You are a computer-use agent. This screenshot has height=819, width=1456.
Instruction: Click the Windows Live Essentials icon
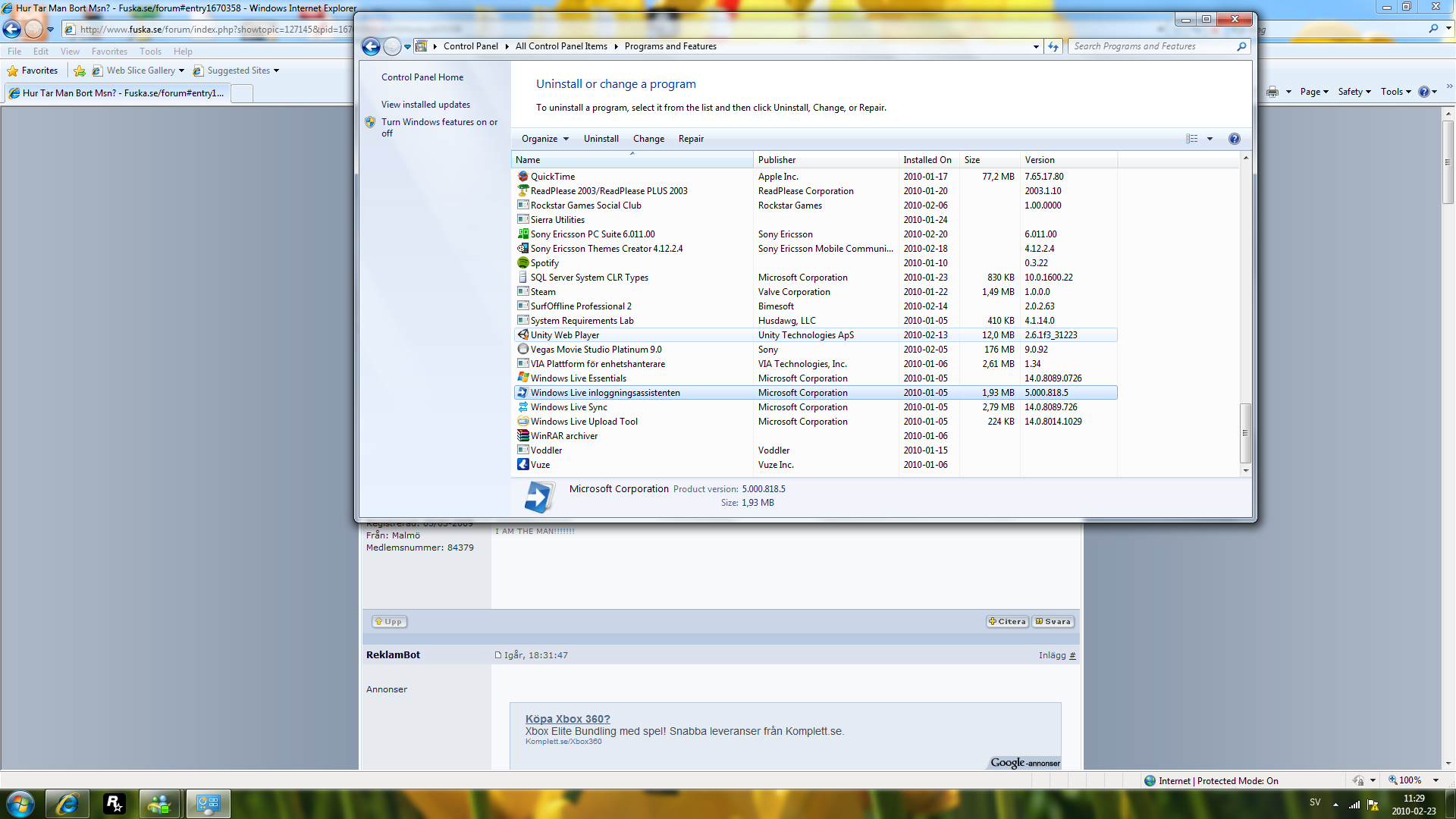coord(522,378)
